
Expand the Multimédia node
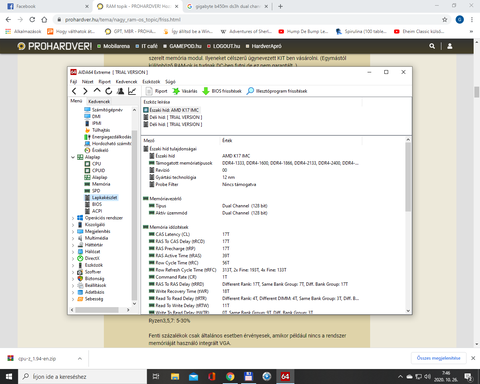tap(73, 238)
